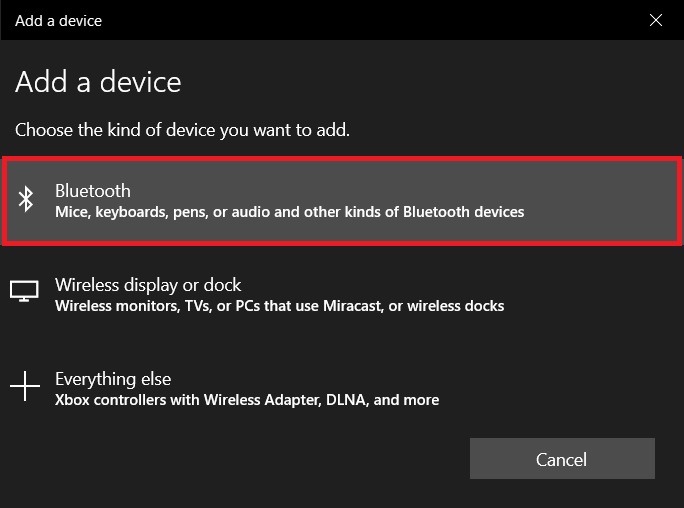Click the mice, keyboards, pens description text
The height and width of the screenshot is (508, 684).
pyautogui.click(x=289, y=212)
